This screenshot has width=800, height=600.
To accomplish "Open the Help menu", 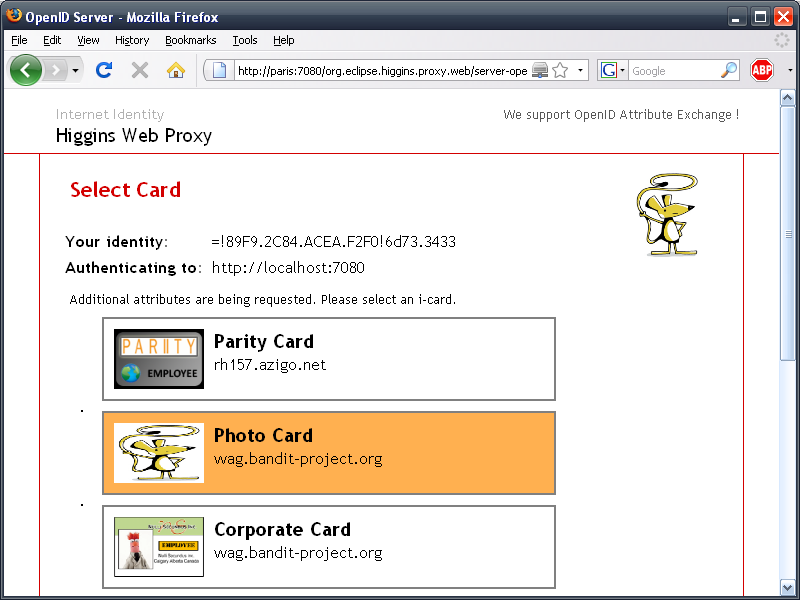I will [x=284, y=40].
